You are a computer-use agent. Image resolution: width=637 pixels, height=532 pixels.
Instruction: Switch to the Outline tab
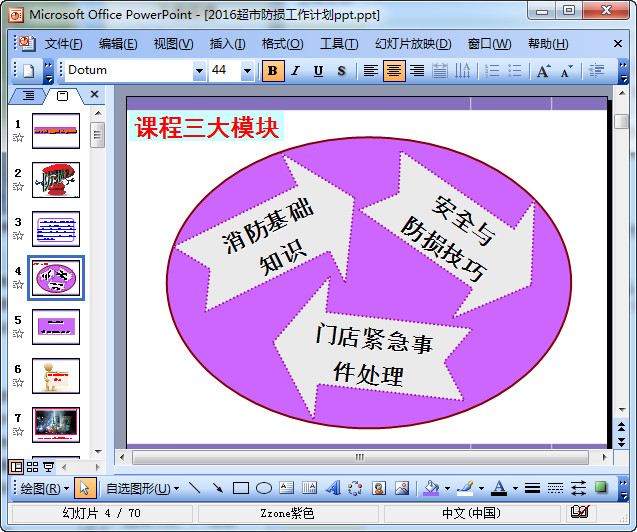[28, 95]
